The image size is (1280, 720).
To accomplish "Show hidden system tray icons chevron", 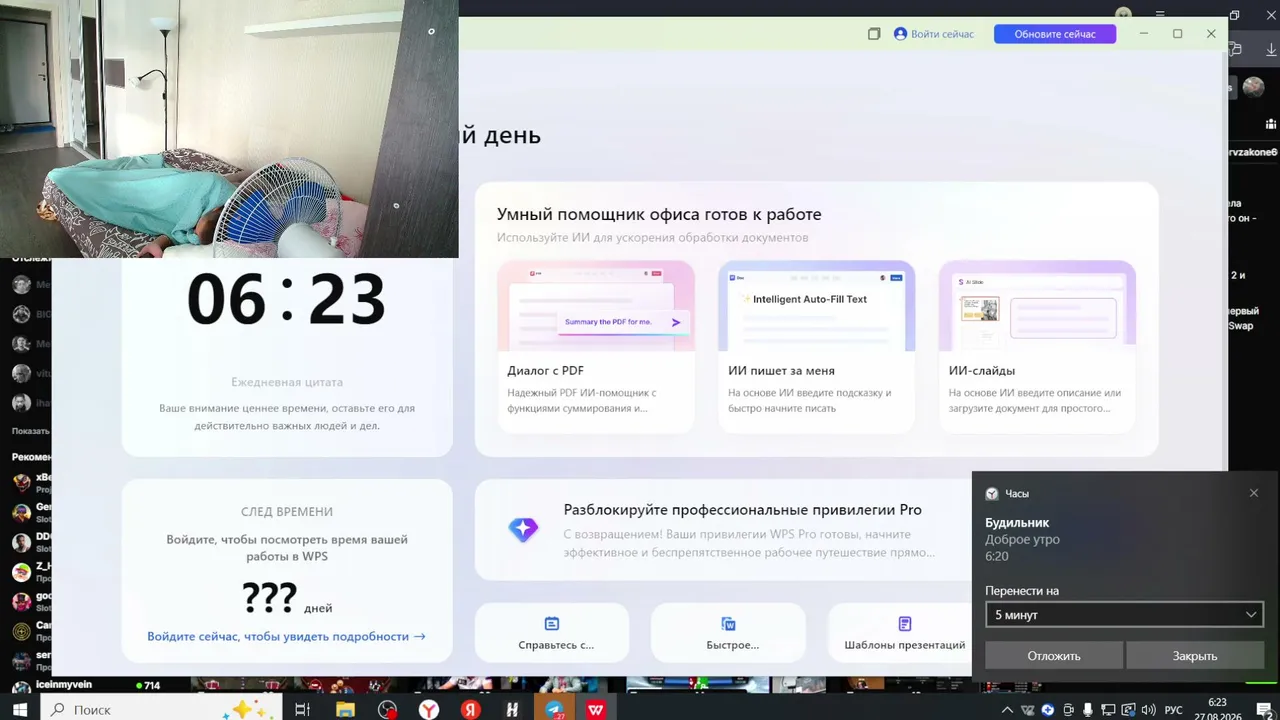I will point(1007,710).
